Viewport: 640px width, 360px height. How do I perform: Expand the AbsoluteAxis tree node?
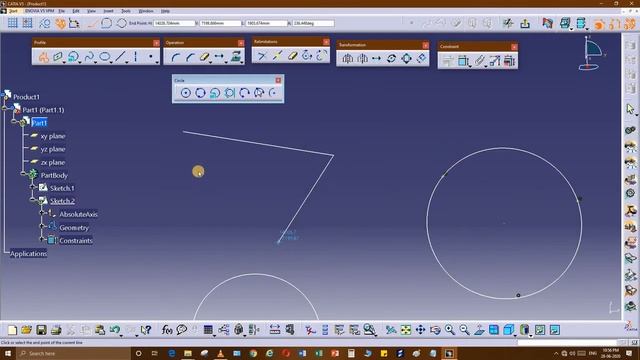(x=42, y=213)
